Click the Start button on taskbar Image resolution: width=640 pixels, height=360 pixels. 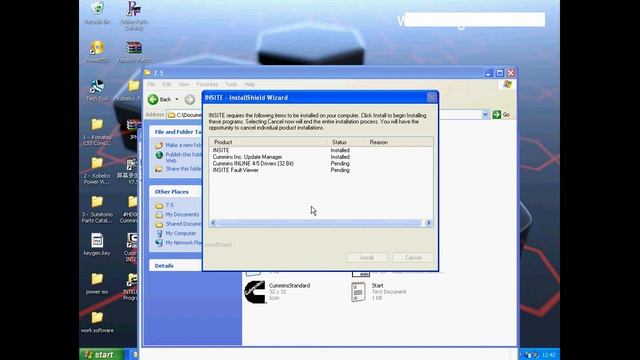pos(101,354)
